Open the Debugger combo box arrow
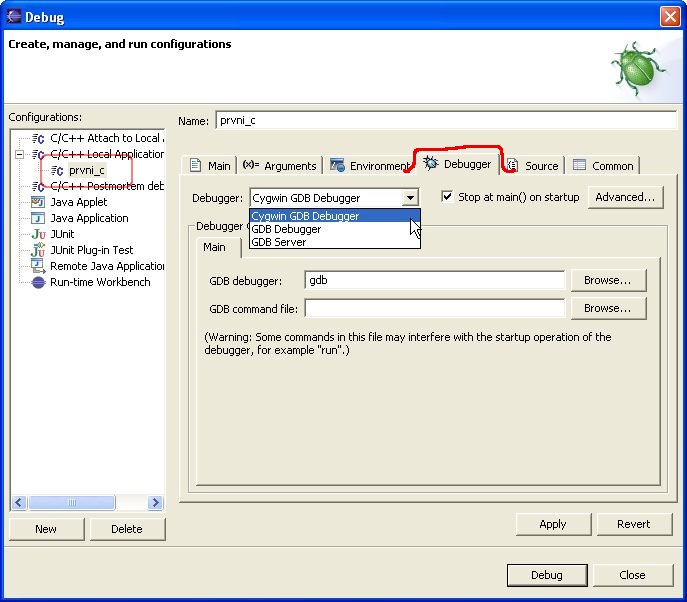The width and height of the screenshot is (687, 602). pyautogui.click(x=410, y=198)
